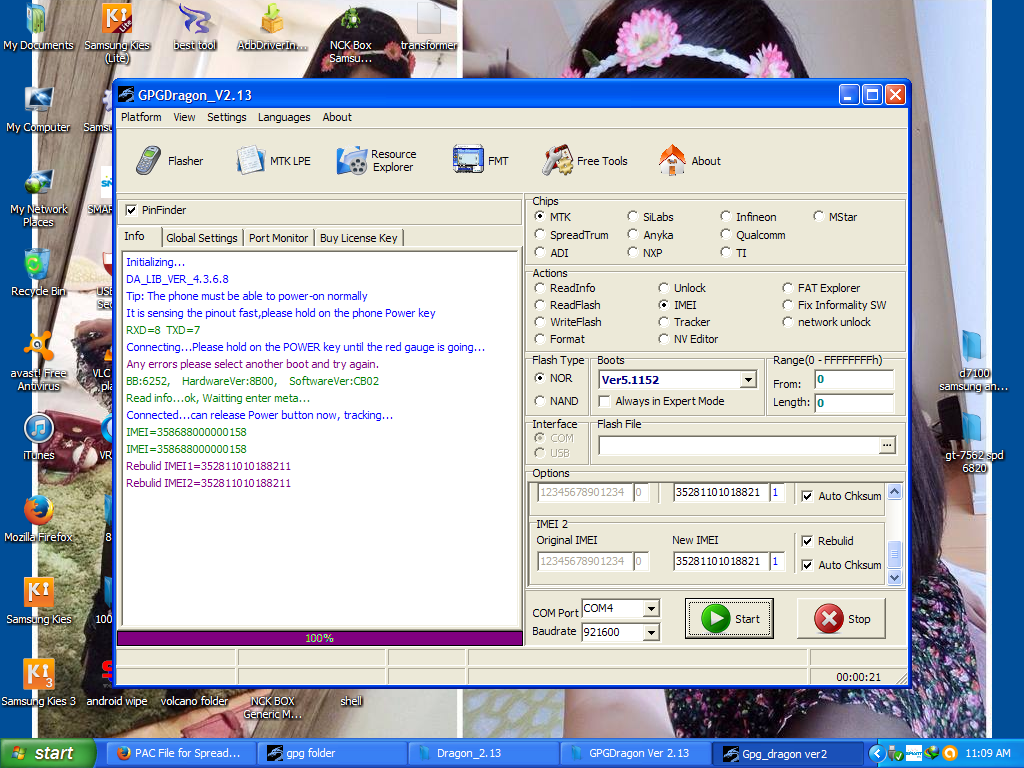Select the SpreadTrum chip option
This screenshot has height=768, width=1024.
540,235
